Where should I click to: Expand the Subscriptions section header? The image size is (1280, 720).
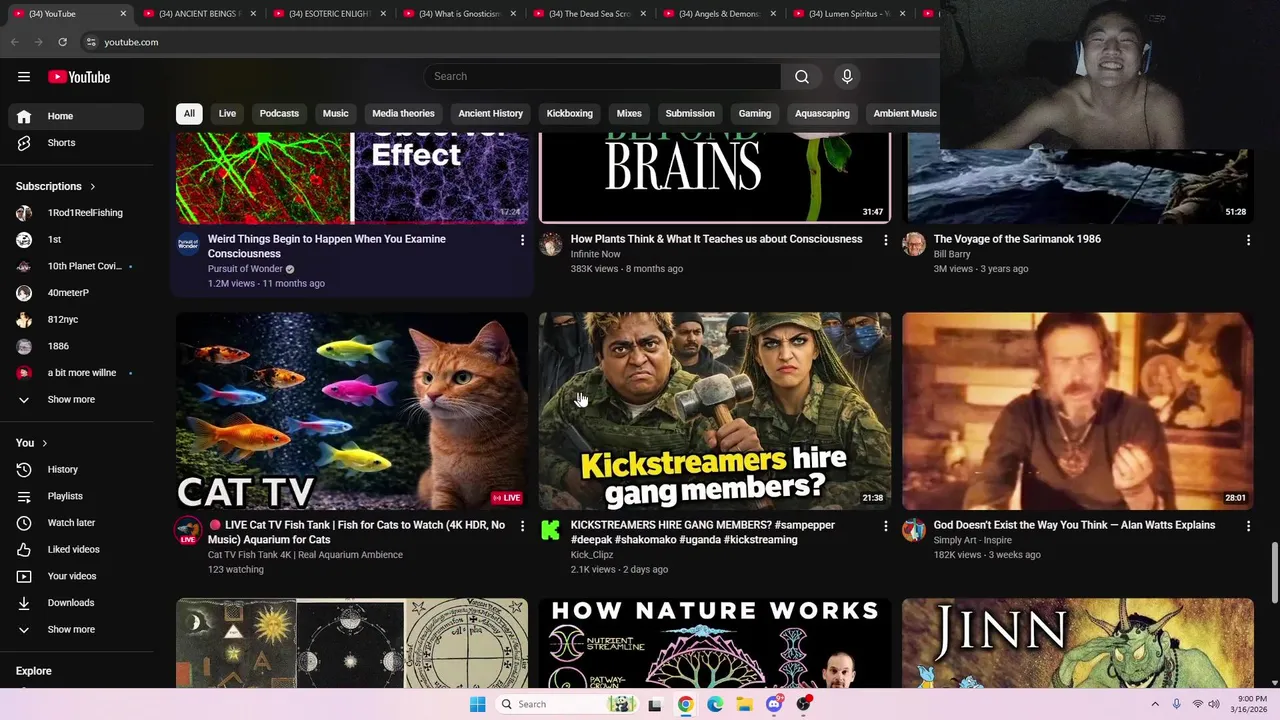56,186
